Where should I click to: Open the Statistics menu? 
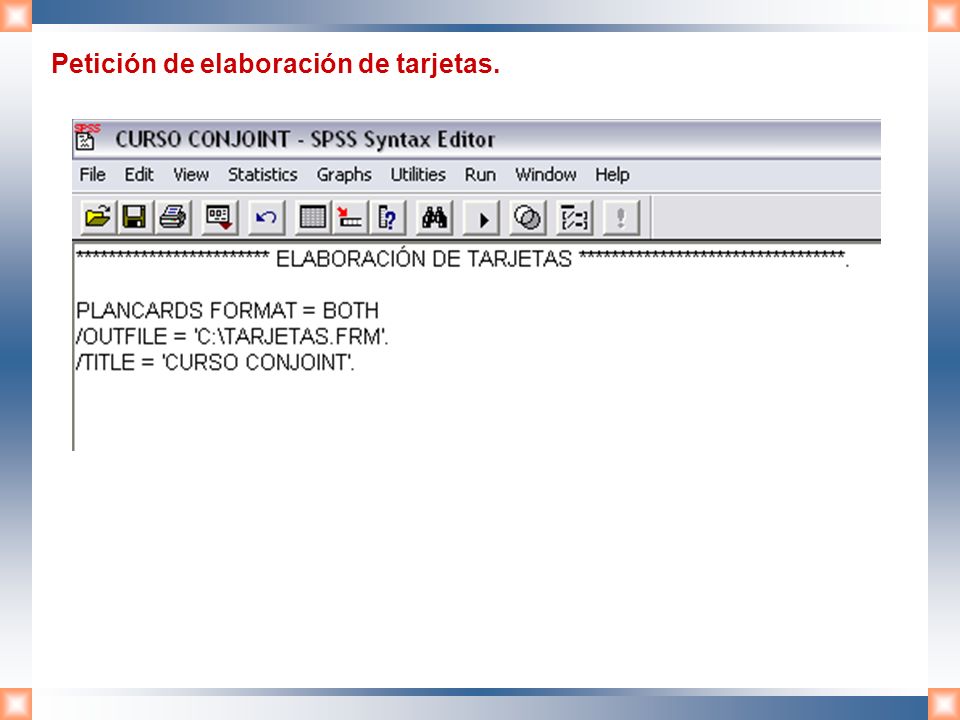tap(263, 174)
